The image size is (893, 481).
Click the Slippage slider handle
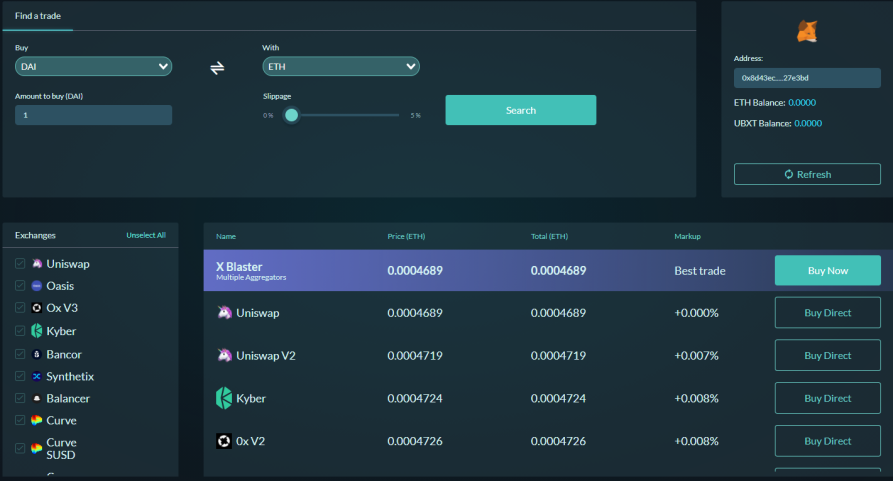pyautogui.click(x=292, y=115)
